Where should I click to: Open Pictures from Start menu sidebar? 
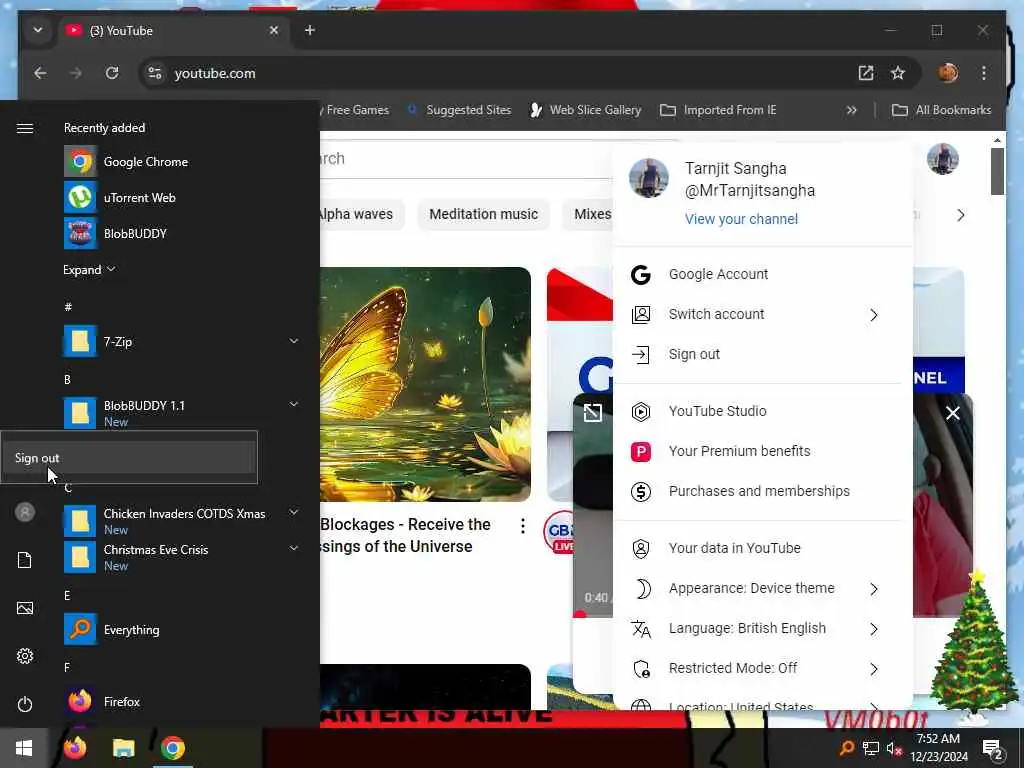(x=25, y=608)
